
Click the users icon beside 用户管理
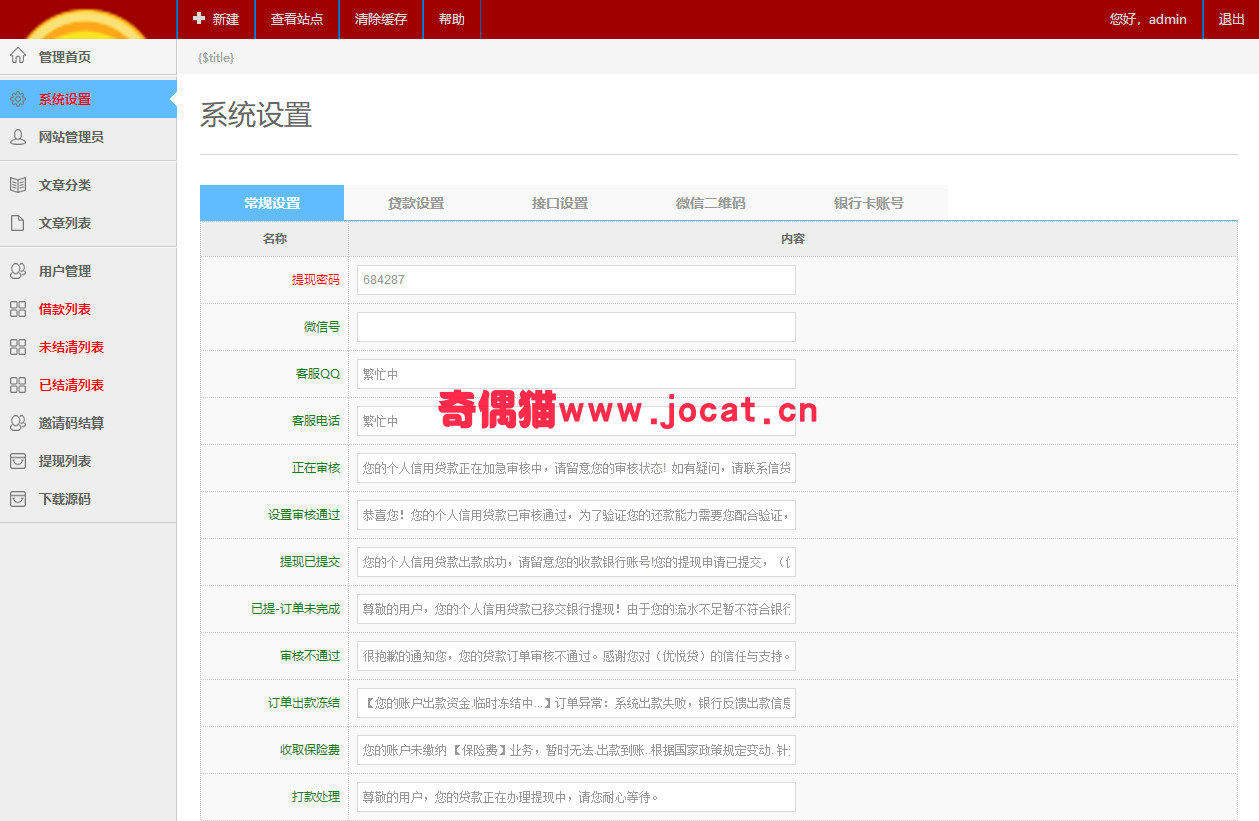[18, 271]
